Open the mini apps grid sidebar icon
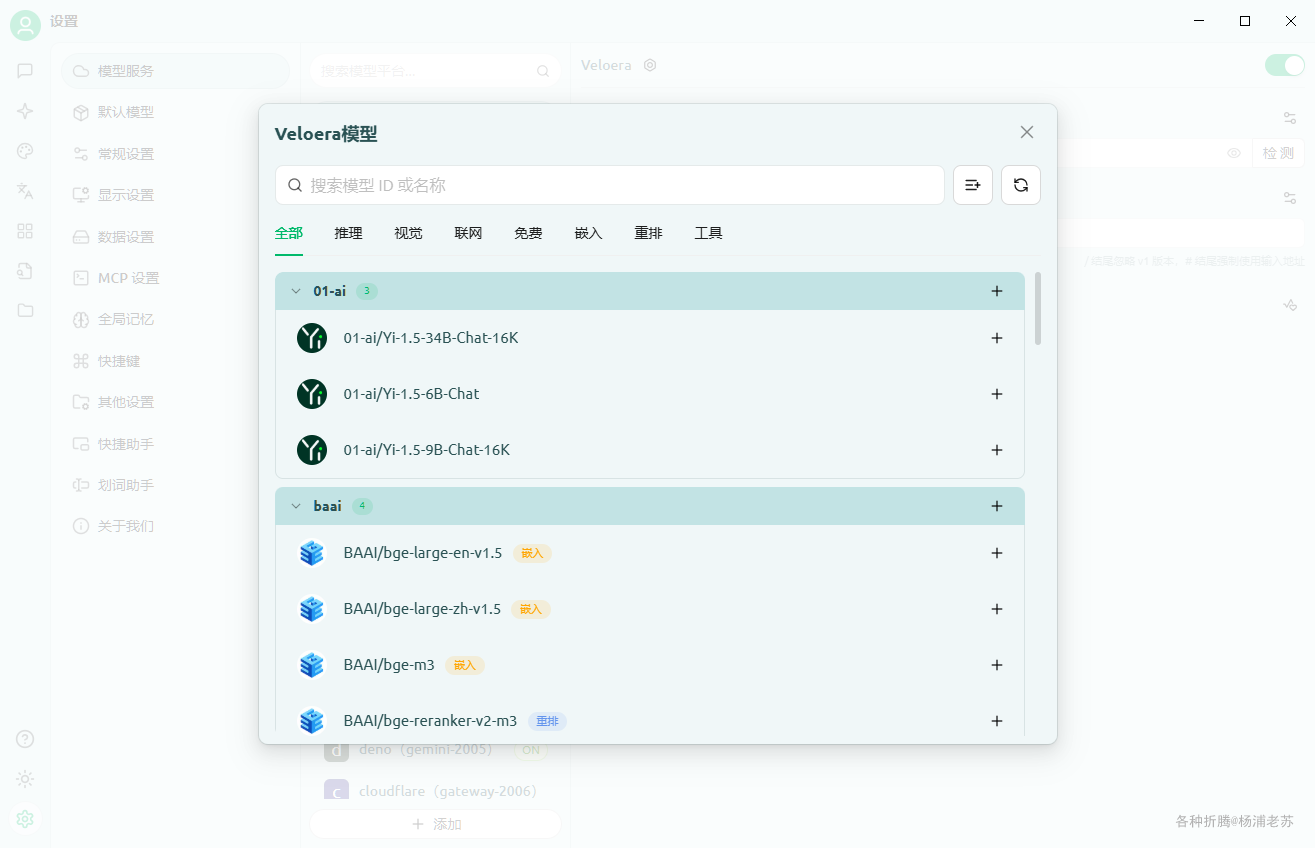This screenshot has width=1315, height=848. click(x=25, y=231)
